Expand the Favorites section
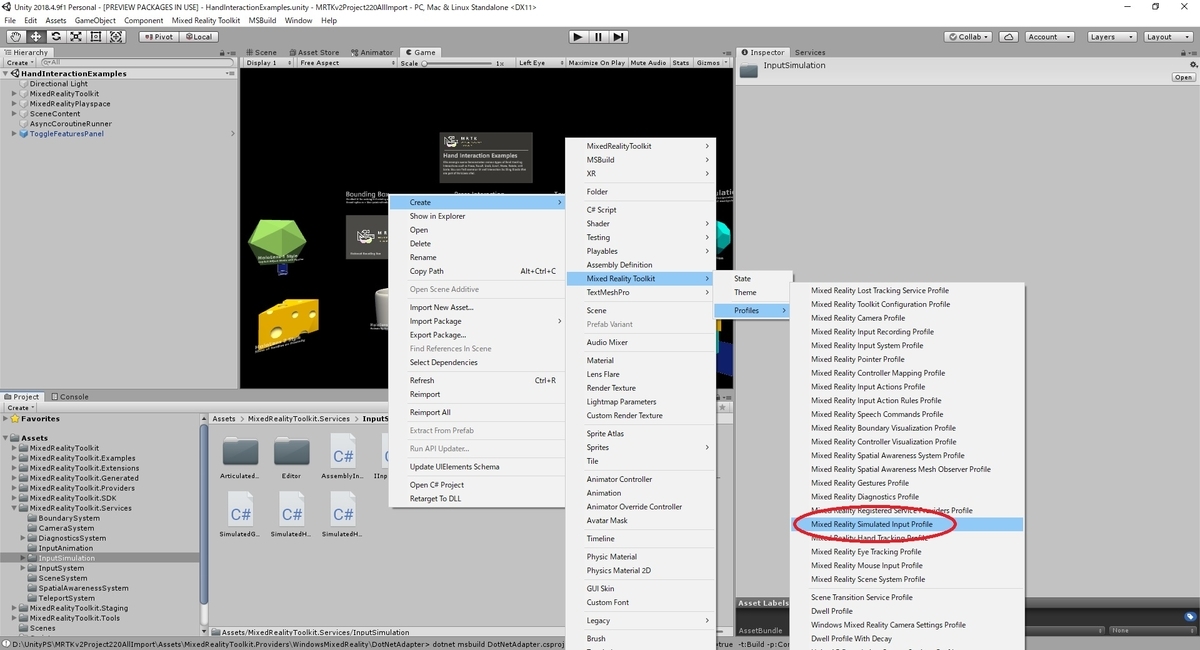Image resolution: width=1200 pixels, height=650 pixels. pos(6,419)
